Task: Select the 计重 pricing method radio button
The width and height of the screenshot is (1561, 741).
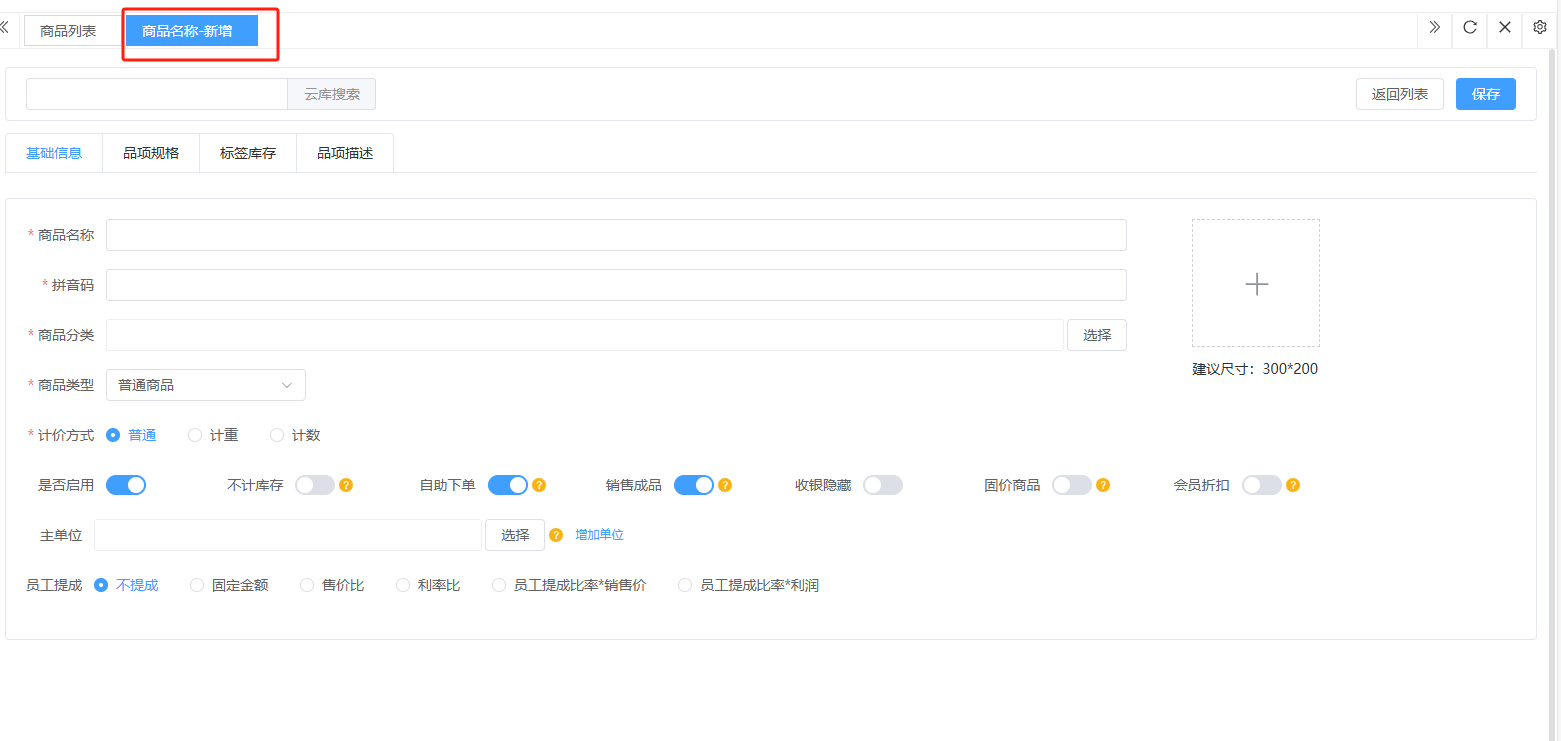Action: tap(196, 435)
